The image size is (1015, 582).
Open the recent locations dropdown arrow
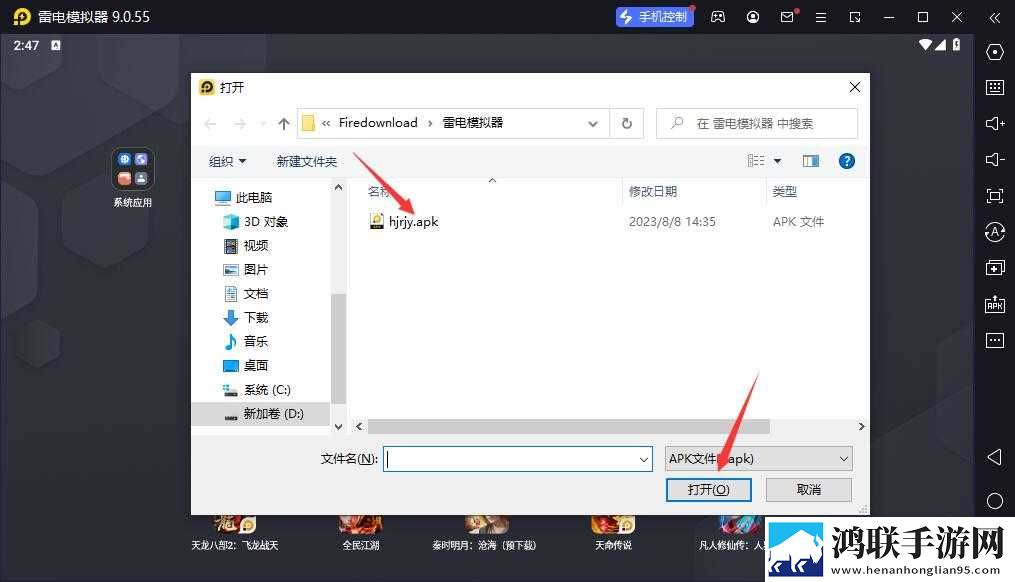pos(262,124)
